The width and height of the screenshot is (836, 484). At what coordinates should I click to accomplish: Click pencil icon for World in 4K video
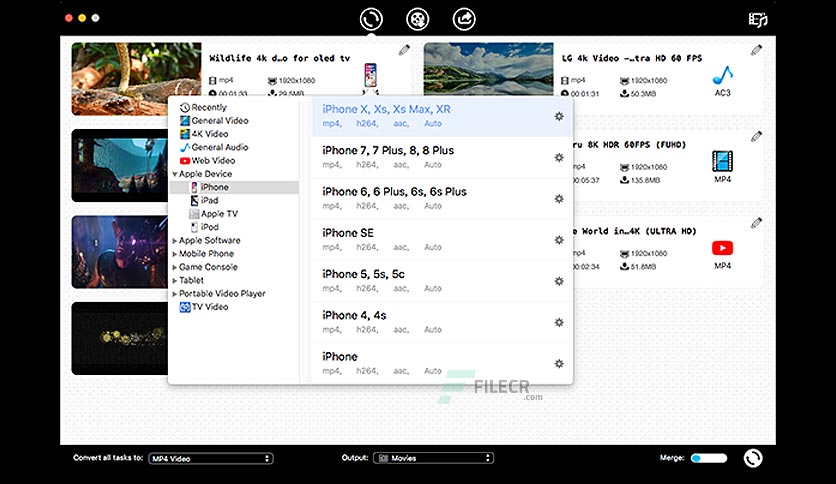tap(756, 223)
